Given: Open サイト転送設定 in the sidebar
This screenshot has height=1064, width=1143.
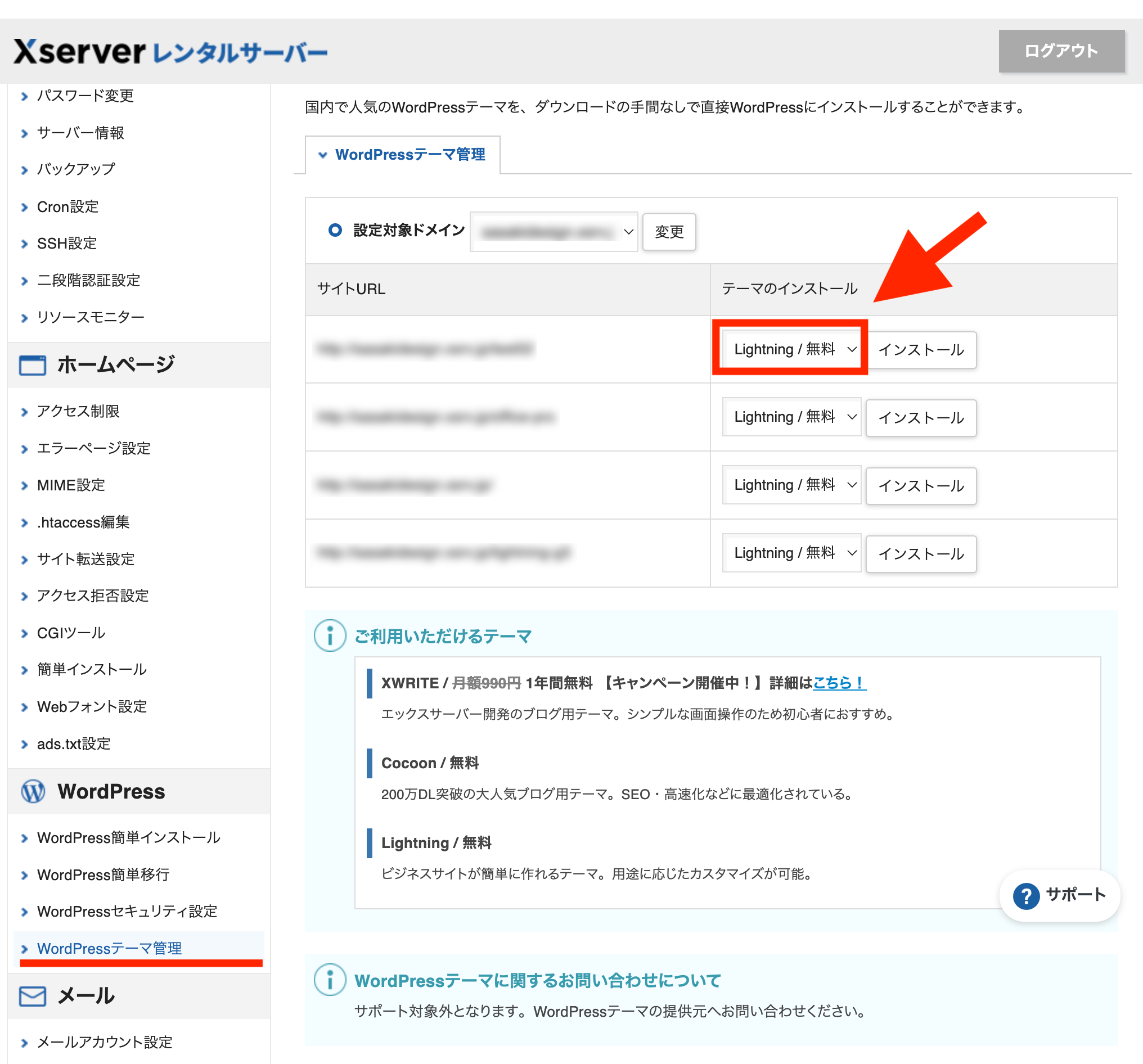Looking at the screenshot, I should 85,559.
